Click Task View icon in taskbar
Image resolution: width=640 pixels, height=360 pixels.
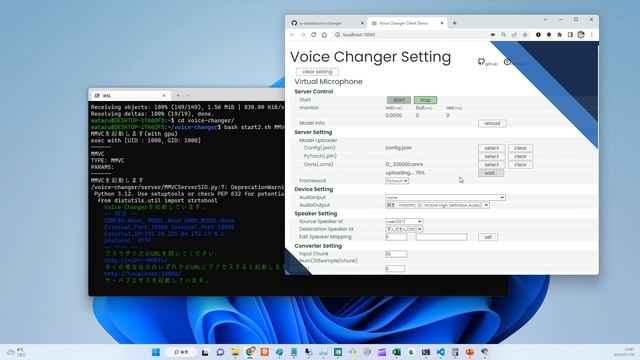click(x=205, y=352)
